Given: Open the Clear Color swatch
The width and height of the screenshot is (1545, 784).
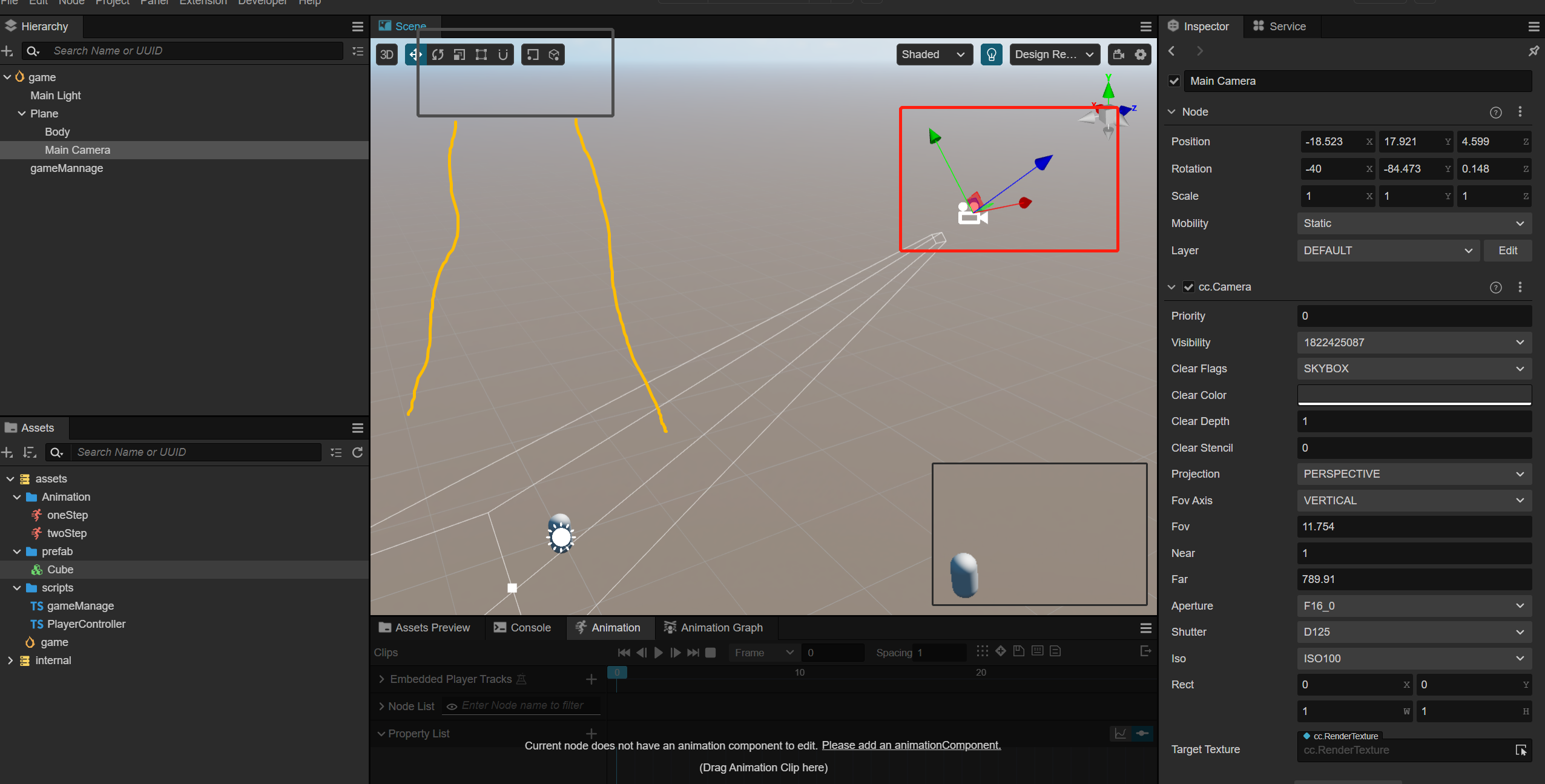Looking at the screenshot, I should coord(1414,395).
